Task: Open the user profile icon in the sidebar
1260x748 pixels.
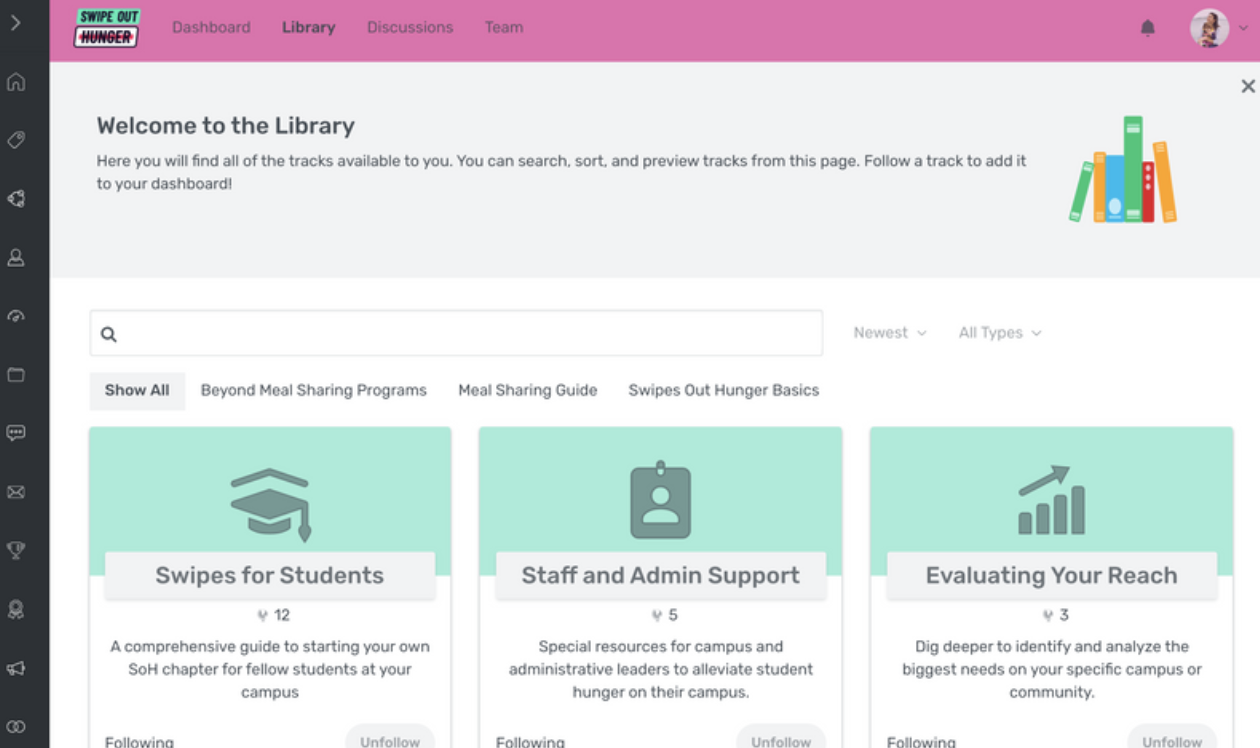Action: point(16,258)
